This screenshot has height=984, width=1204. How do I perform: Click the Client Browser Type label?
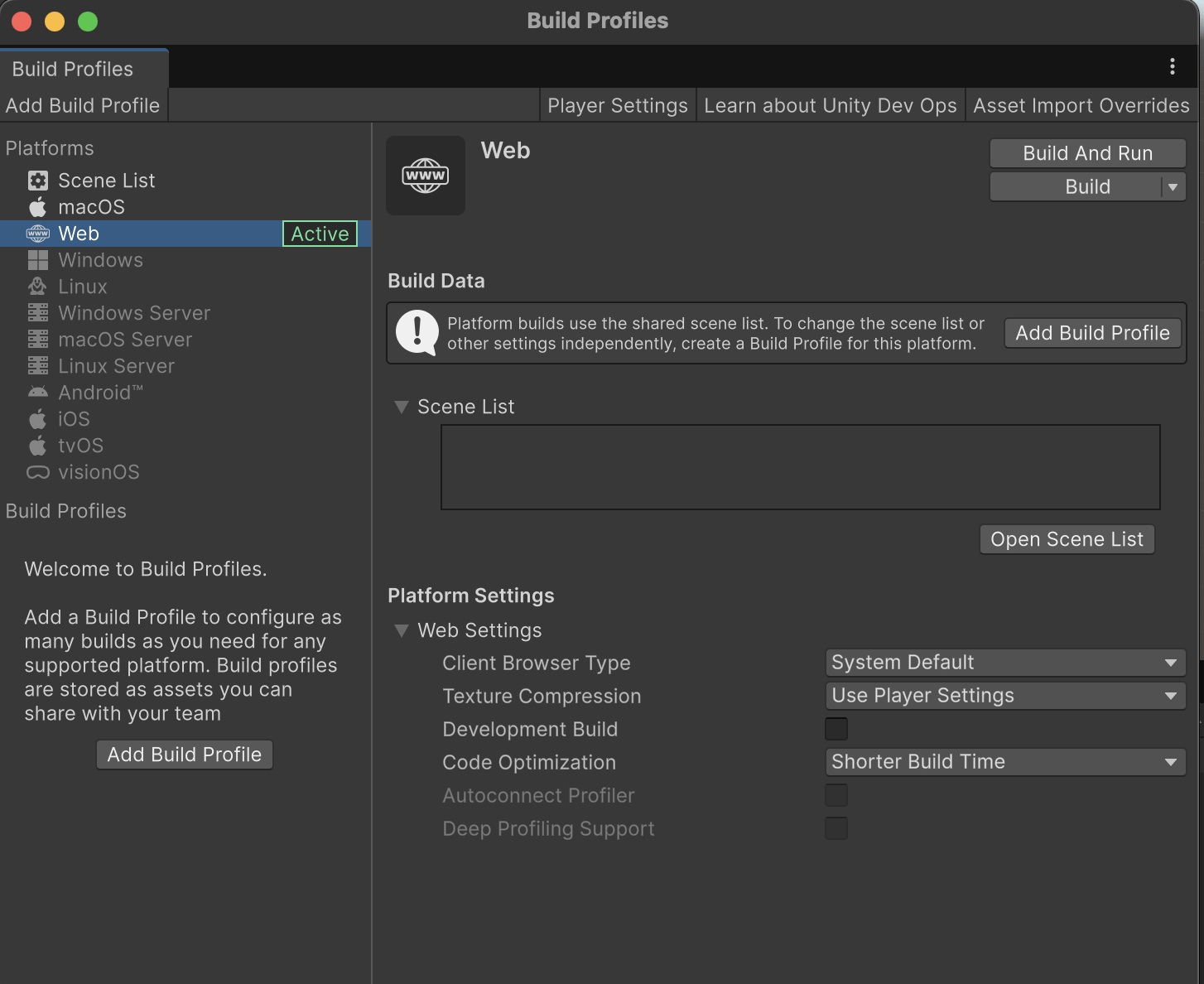[x=537, y=663]
